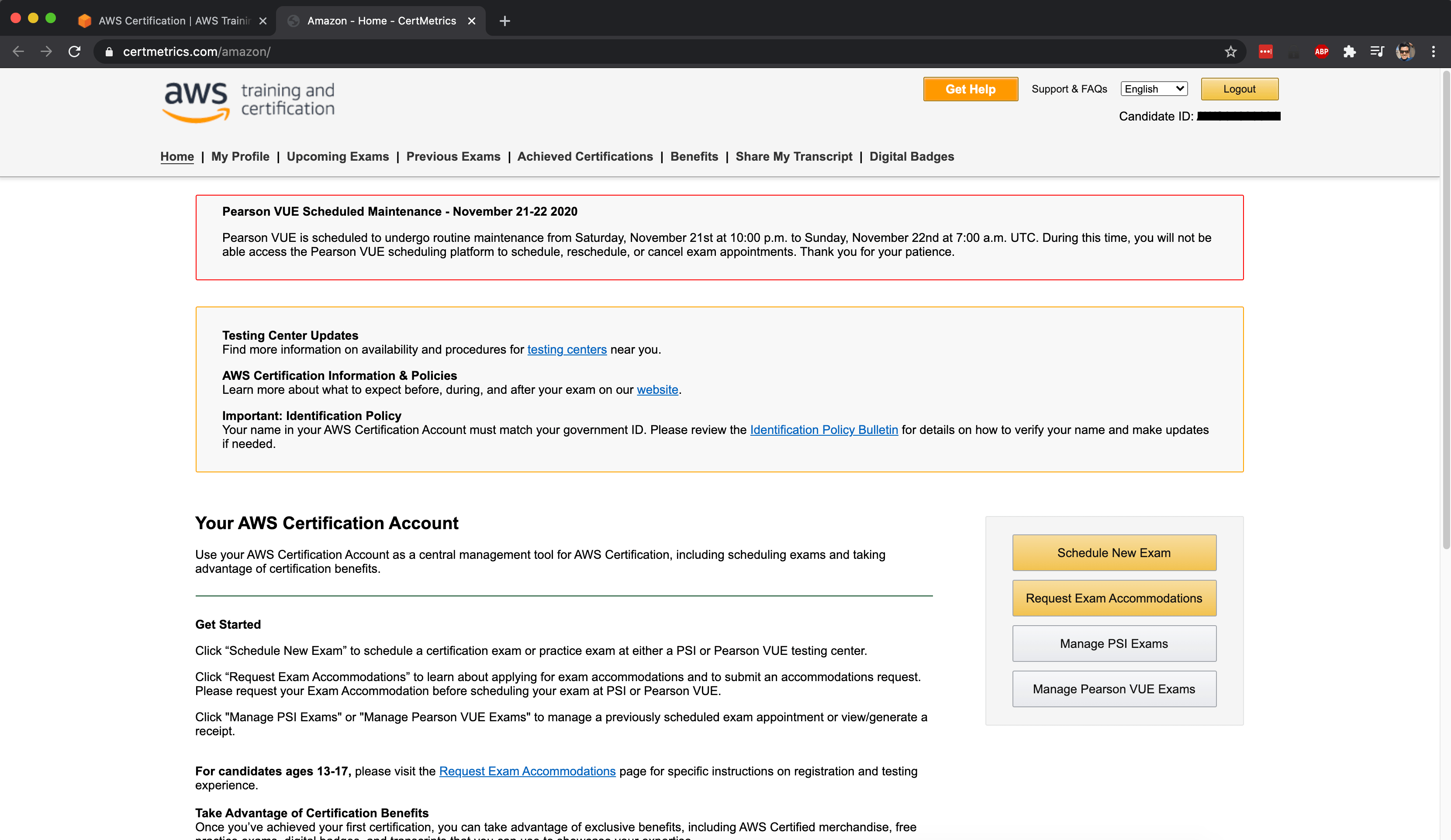Screen dimensions: 1451x840
Task: Click Request Exam Accommodations button
Action: 1114,599
